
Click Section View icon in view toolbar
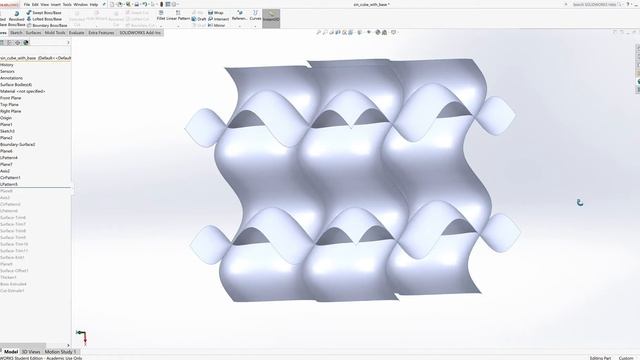(338, 32)
